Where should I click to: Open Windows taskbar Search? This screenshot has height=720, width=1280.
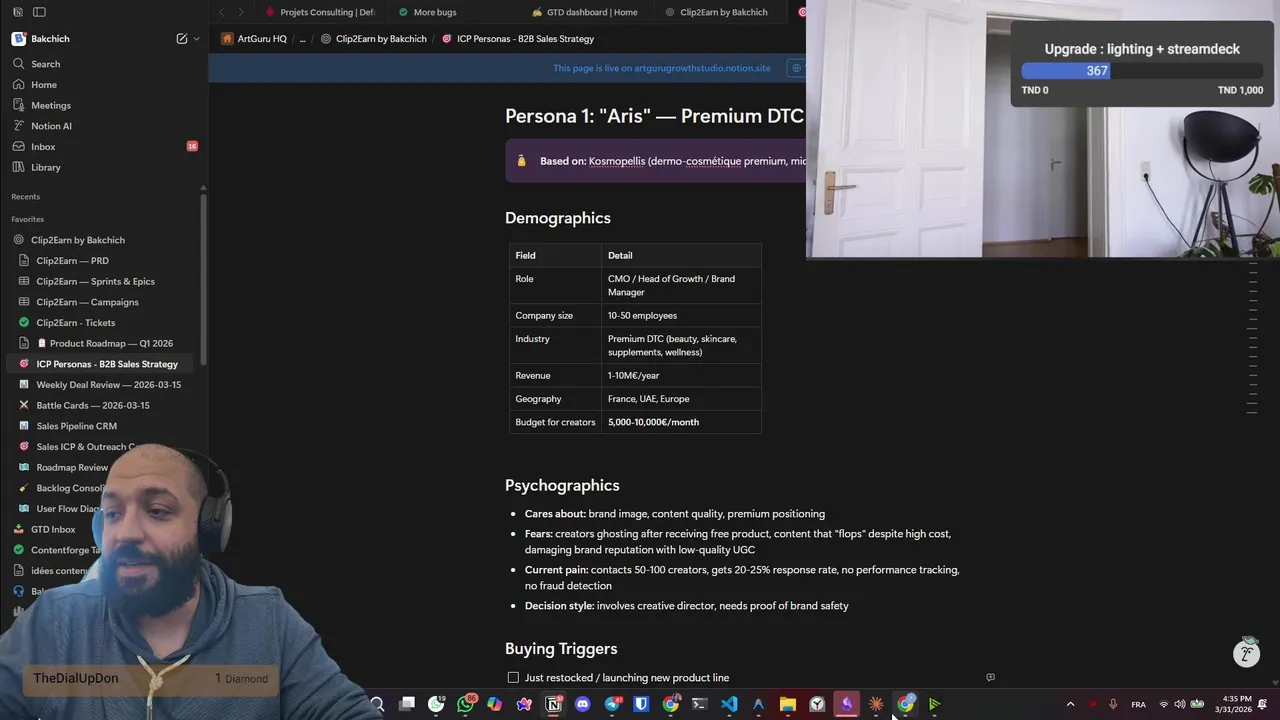pos(377,704)
